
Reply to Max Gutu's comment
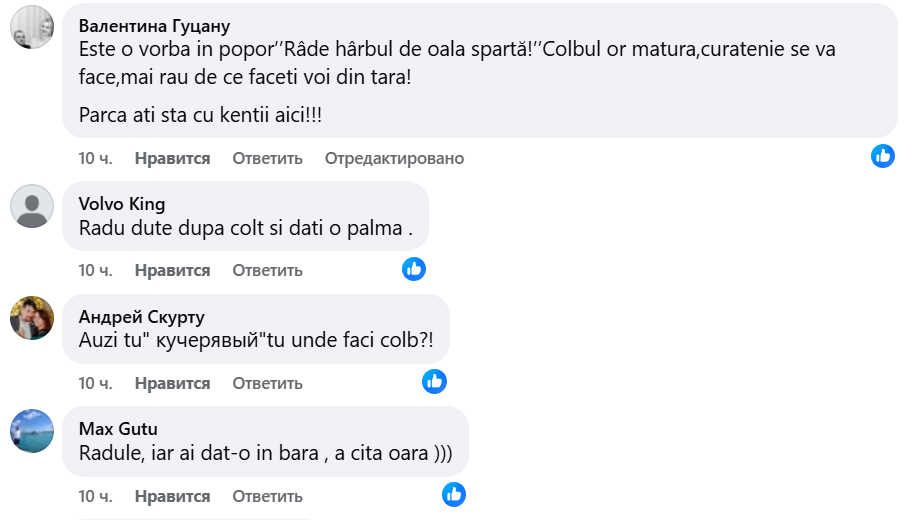pyautogui.click(x=267, y=496)
